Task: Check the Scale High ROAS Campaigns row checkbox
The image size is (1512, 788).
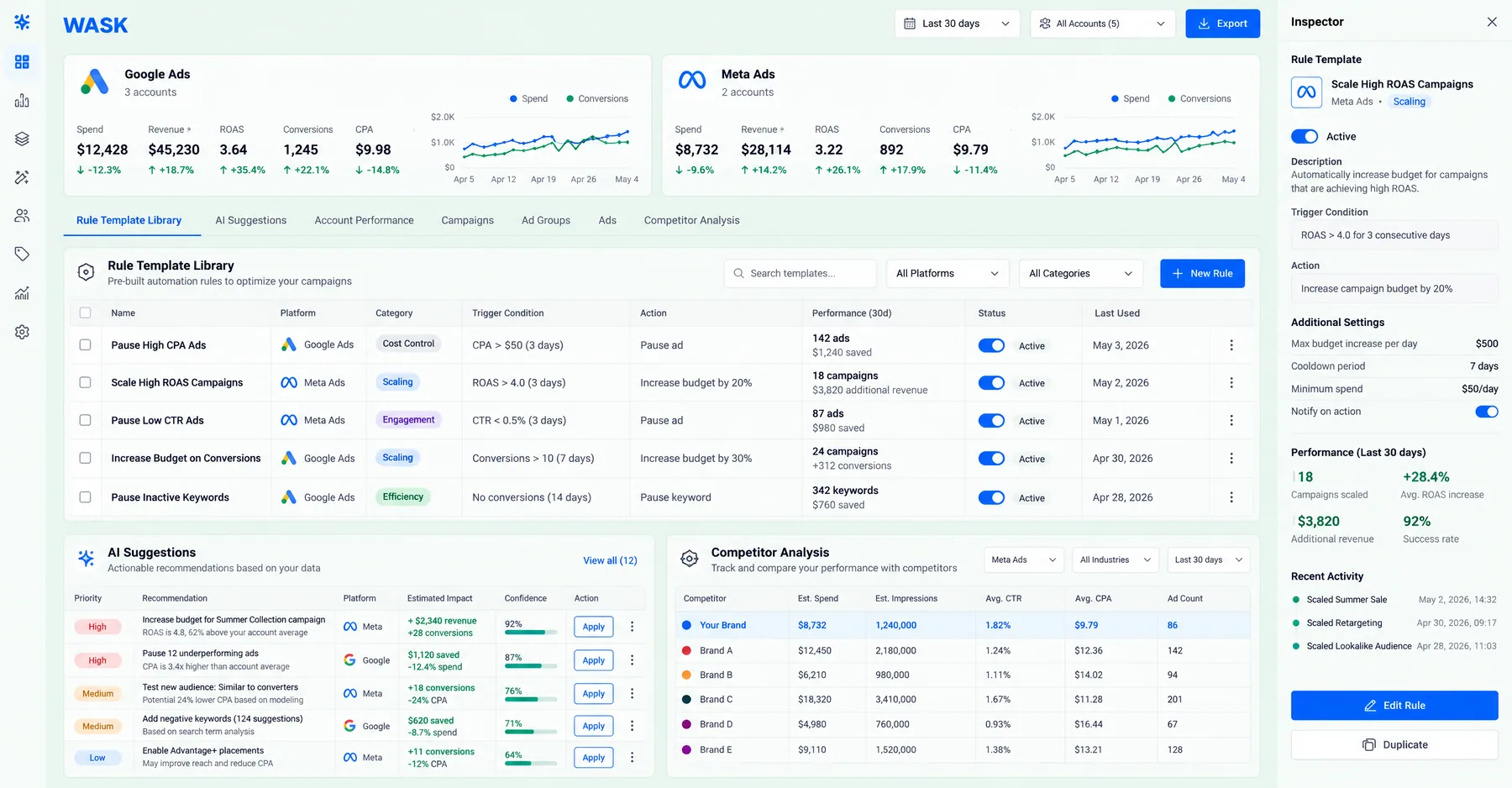Action: [85, 382]
